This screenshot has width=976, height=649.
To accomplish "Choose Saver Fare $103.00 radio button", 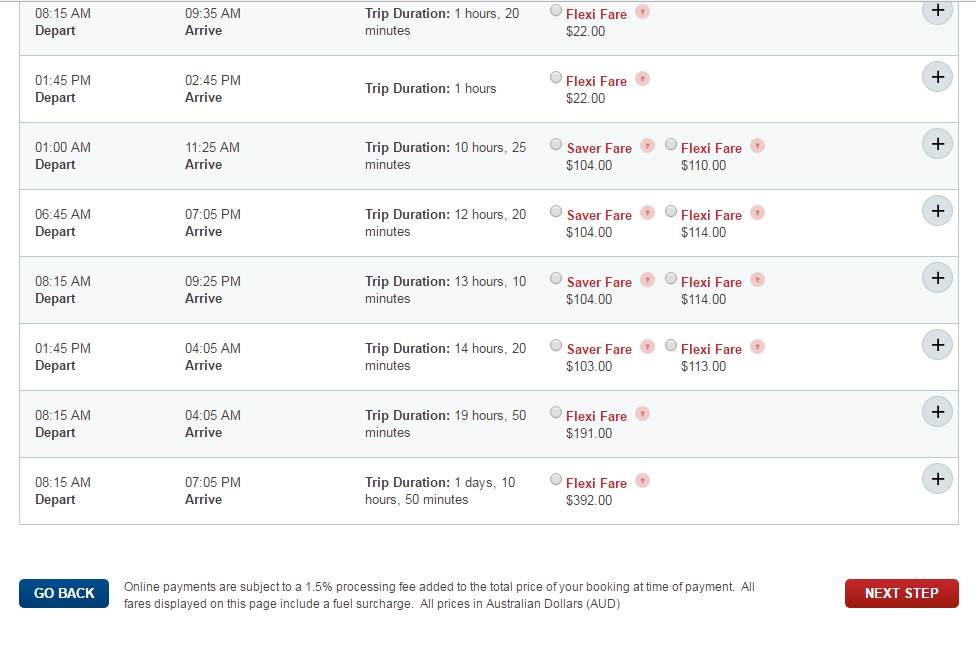I will (x=556, y=345).
